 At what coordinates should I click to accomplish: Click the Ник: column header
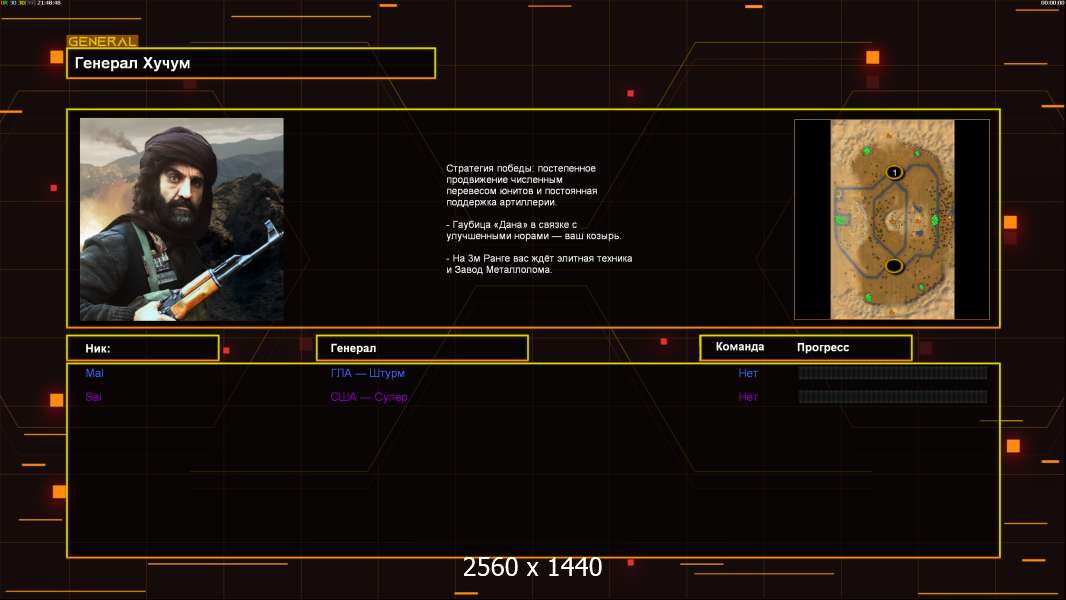pyautogui.click(x=143, y=348)
